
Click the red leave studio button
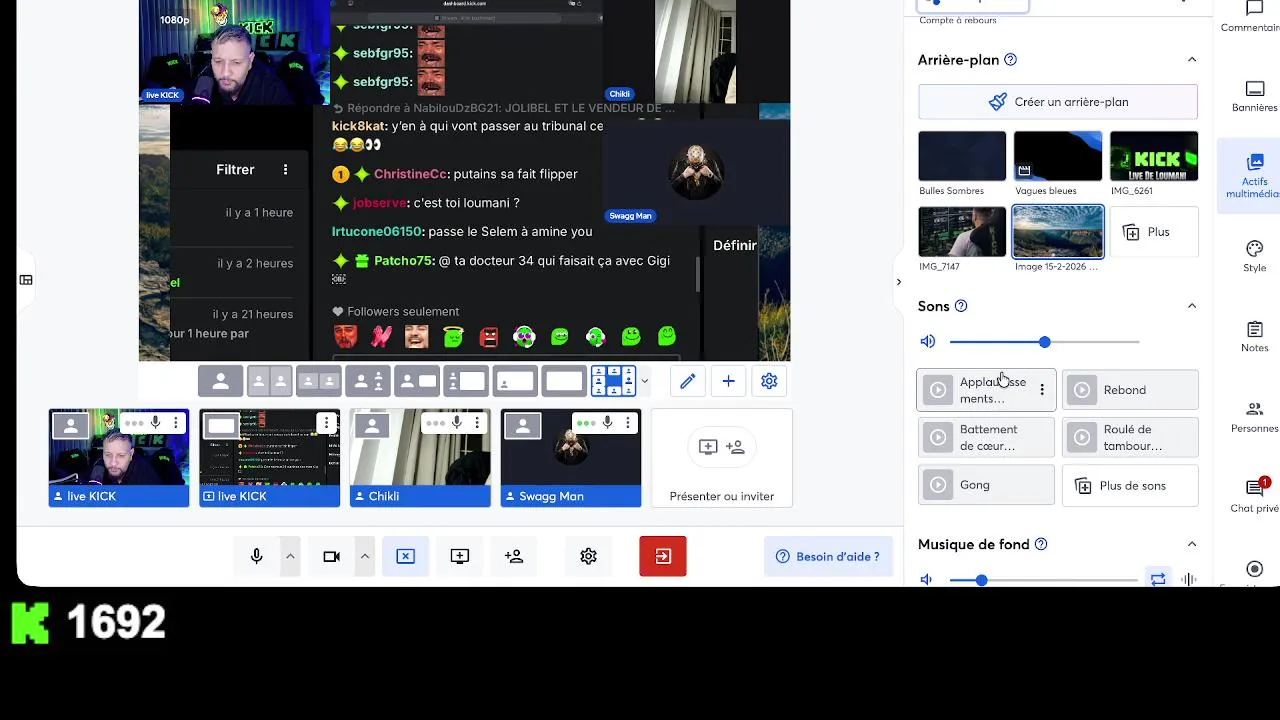tap(663, 556)
